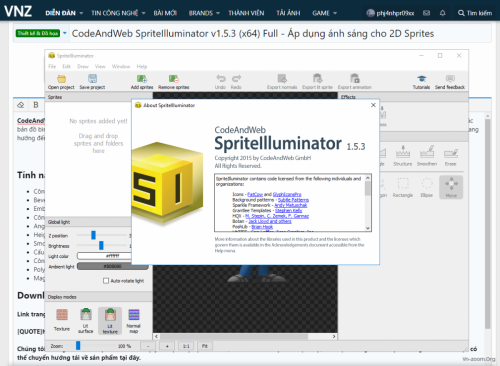Click the Export lit sprite icon
The height and width of the screenshot is (366, 500).
[x=317, y=79]
